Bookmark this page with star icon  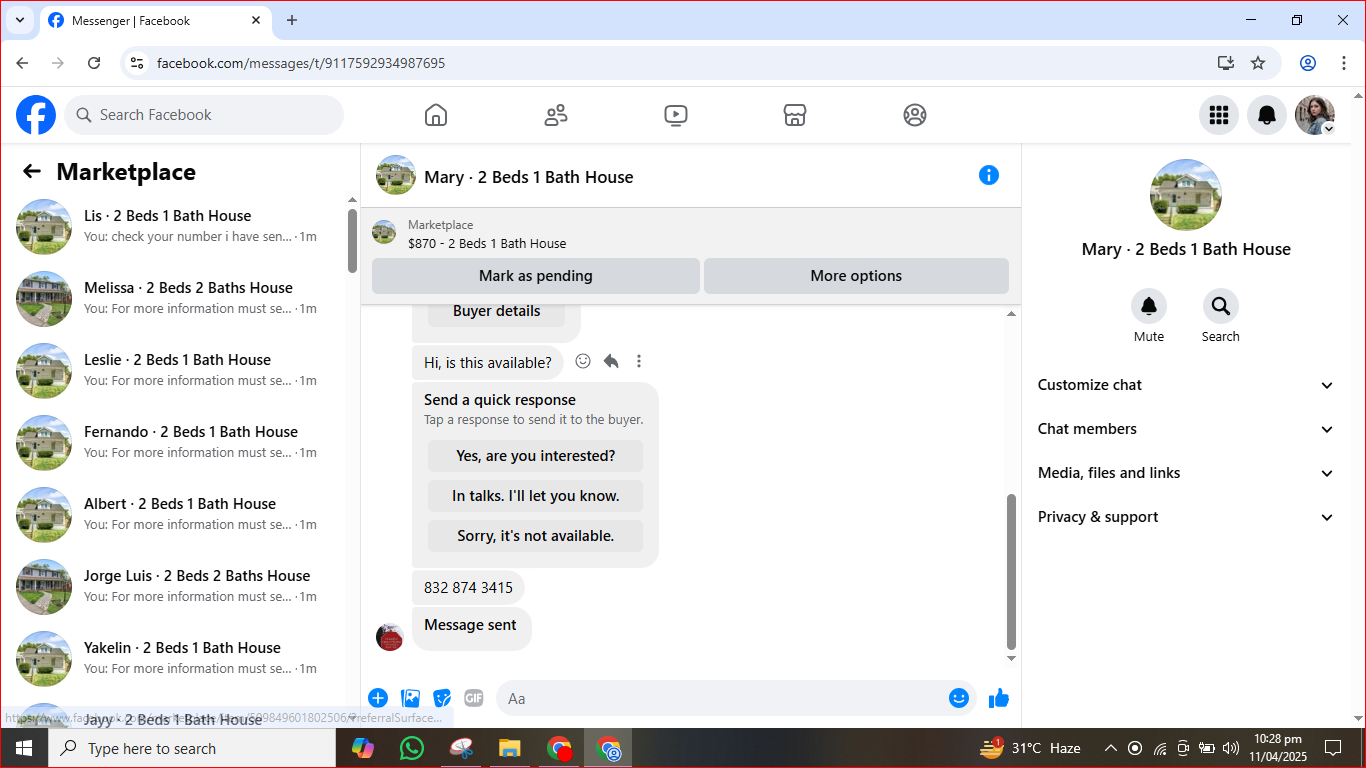[1258, 63]
